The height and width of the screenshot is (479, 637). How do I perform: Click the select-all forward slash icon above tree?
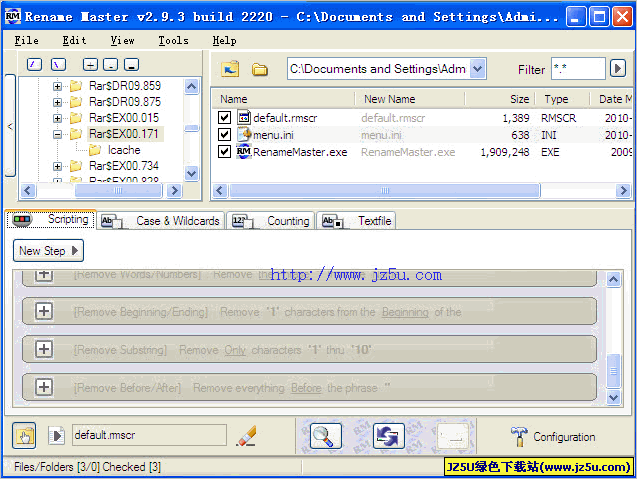click(x=34, y=64)
